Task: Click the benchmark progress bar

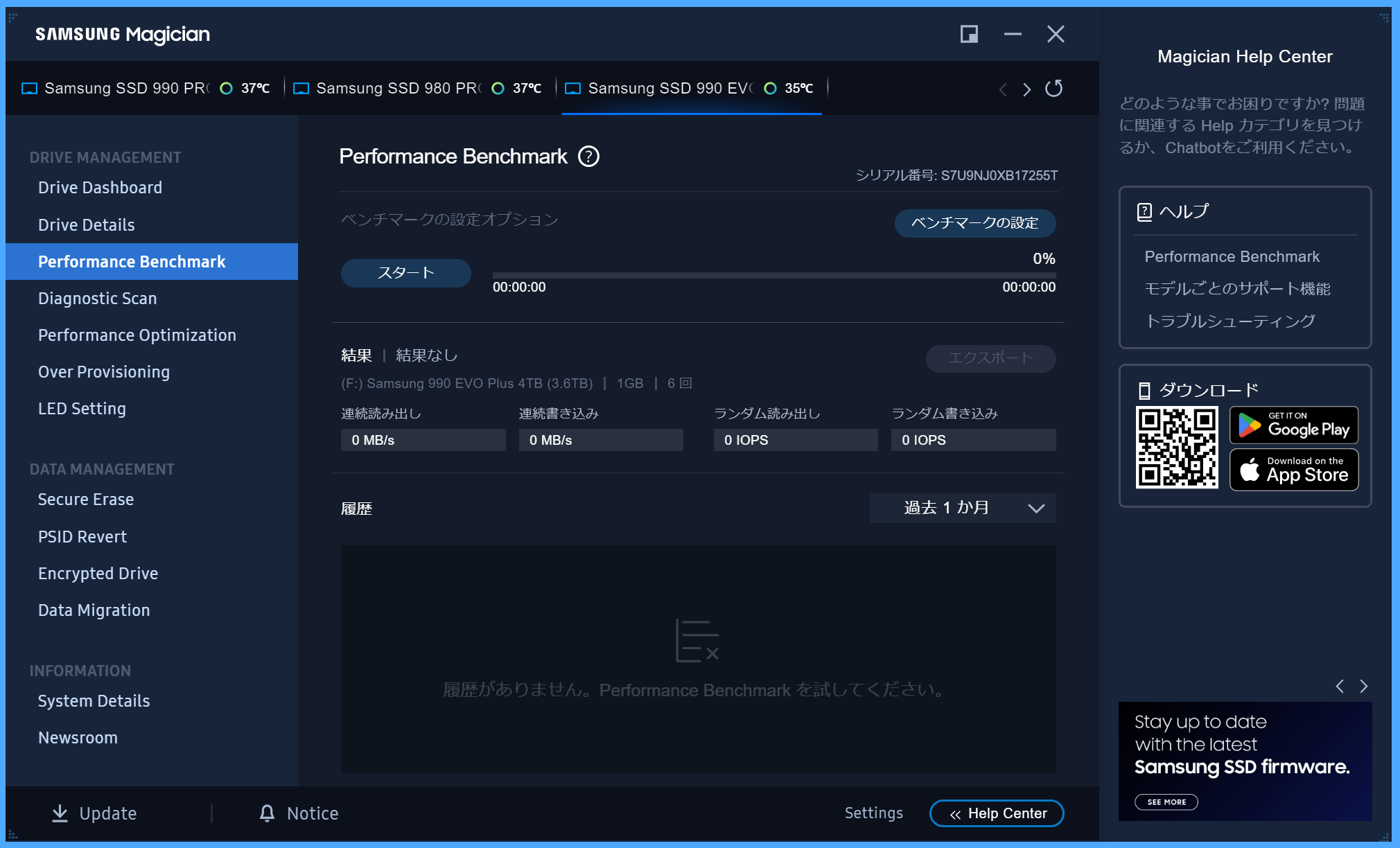Action: pos(774,275)
